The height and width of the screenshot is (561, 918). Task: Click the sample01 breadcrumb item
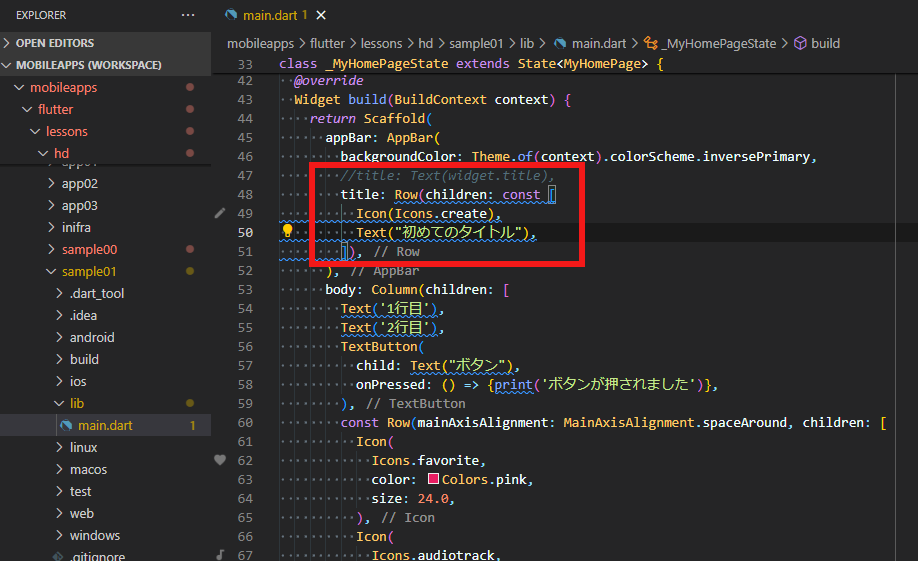point(478,43)
